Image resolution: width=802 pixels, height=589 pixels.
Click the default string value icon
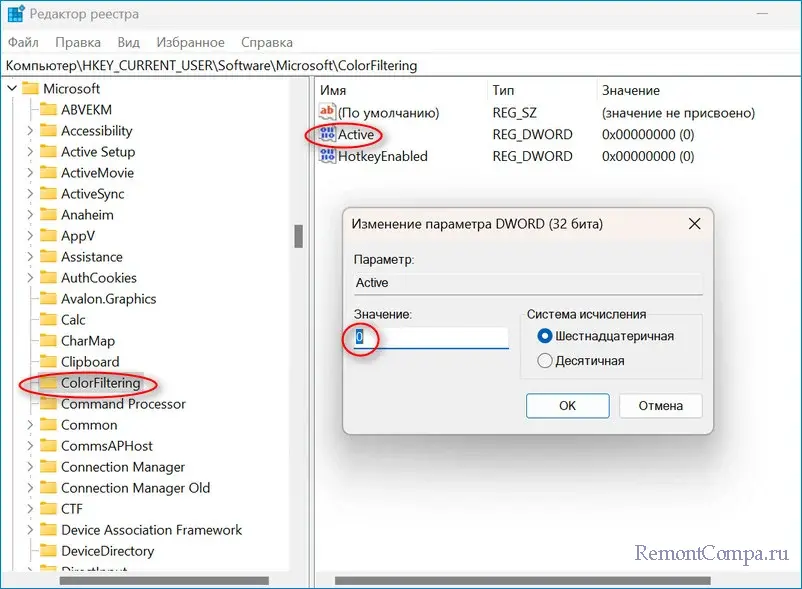pyautogui.click(x=327, y=113)
